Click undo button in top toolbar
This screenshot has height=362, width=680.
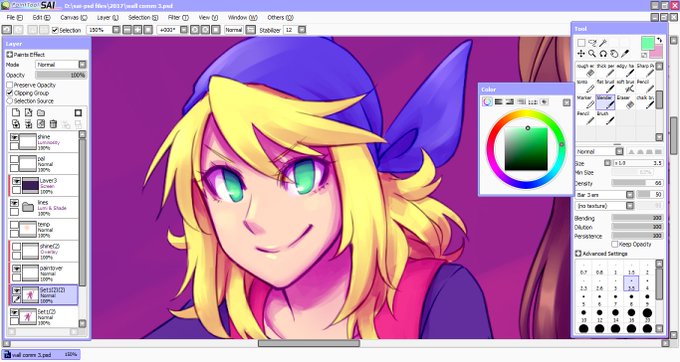coord(7,30)
